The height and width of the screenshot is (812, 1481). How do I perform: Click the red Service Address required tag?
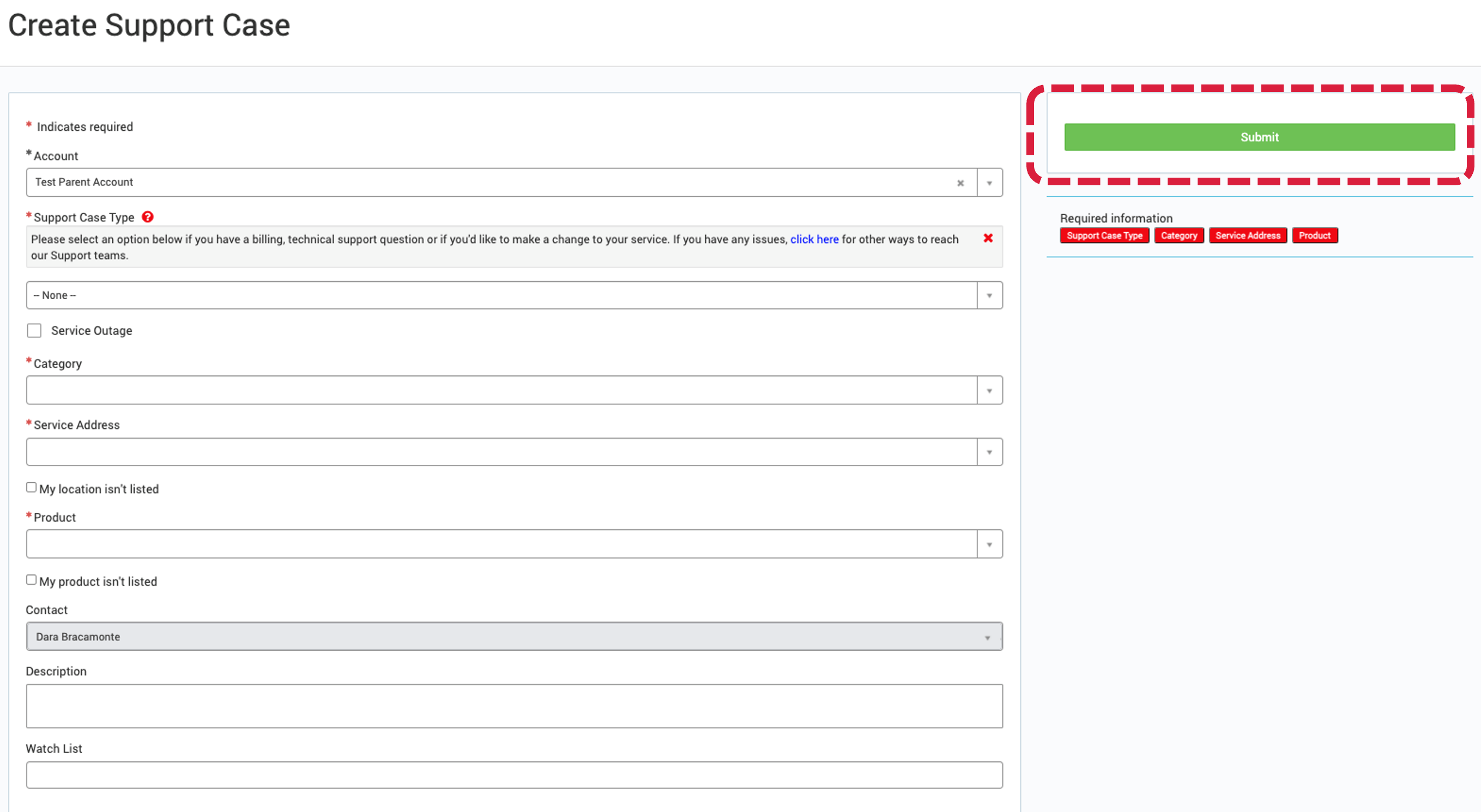point(1248,235)
